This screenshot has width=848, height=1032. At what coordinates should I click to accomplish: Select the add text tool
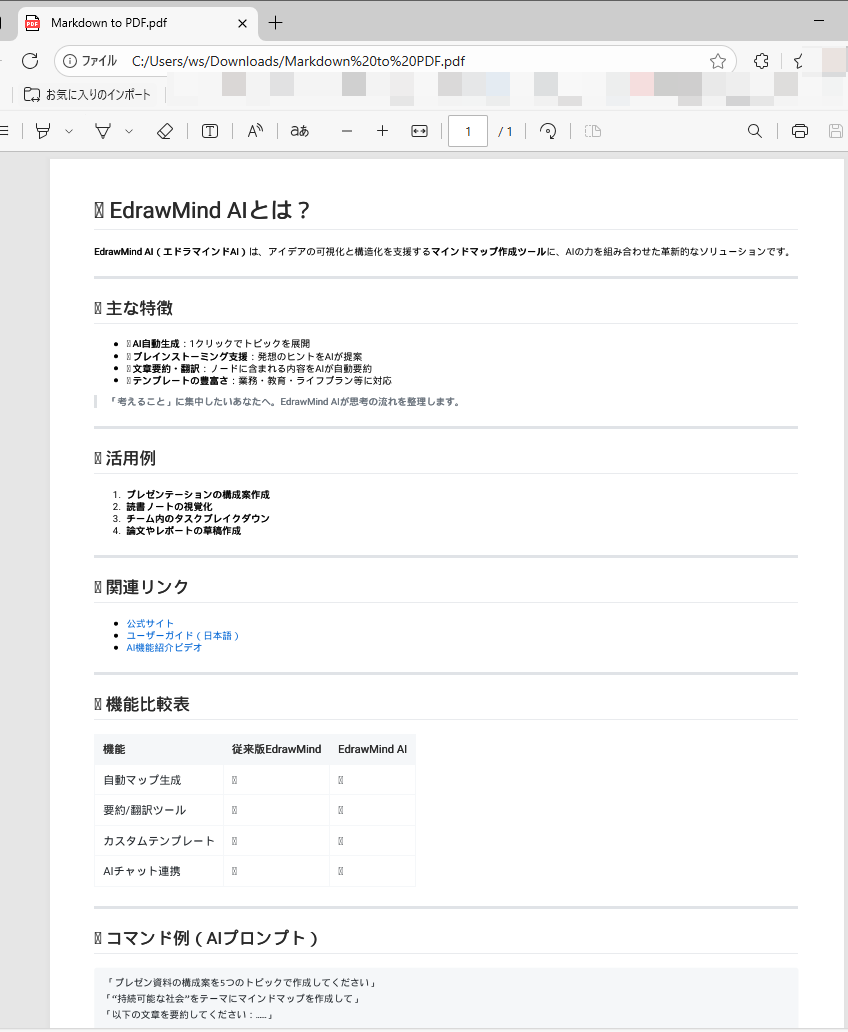209,131
